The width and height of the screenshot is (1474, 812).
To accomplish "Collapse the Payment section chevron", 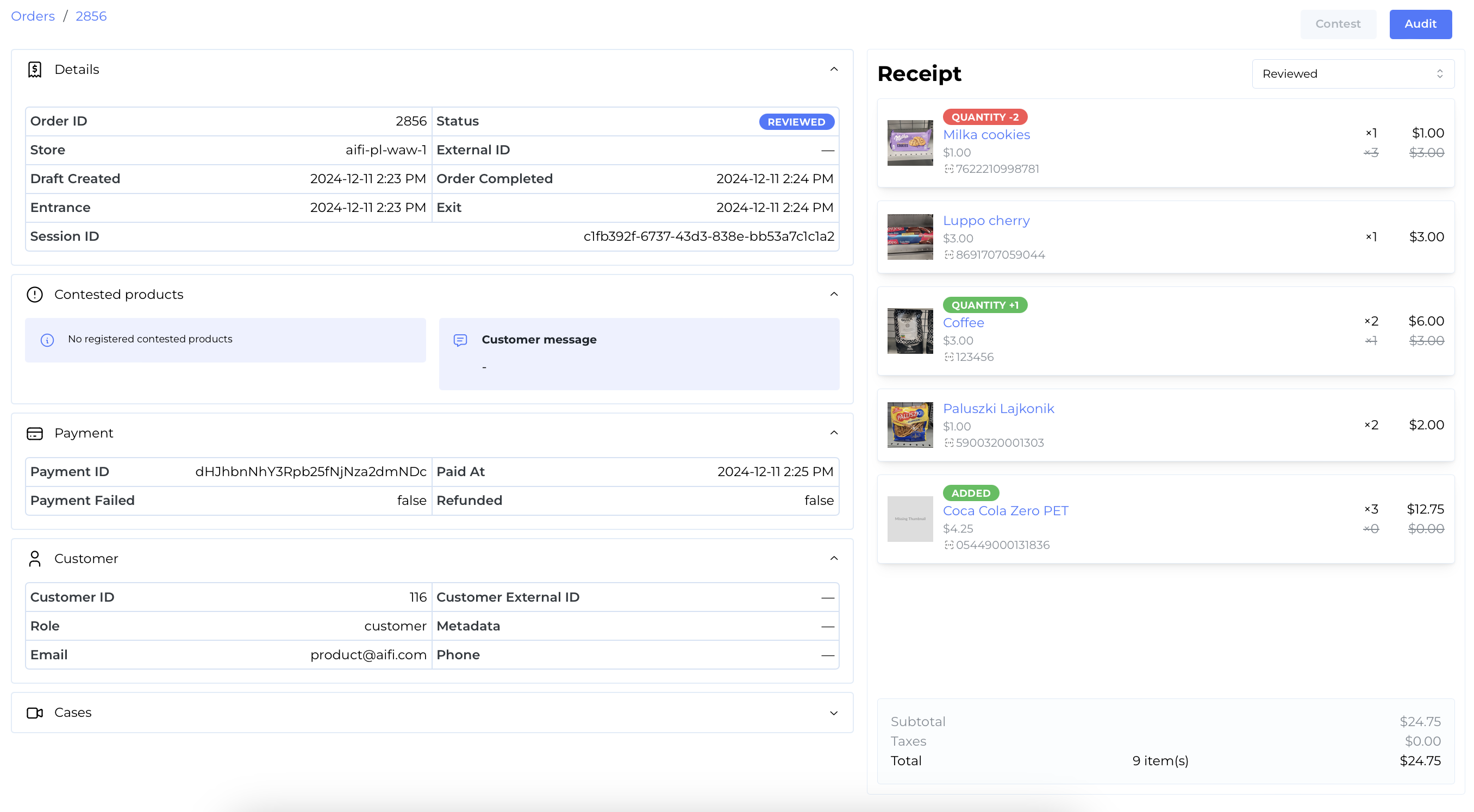I will pyautogui.click(x=834, y=433).
